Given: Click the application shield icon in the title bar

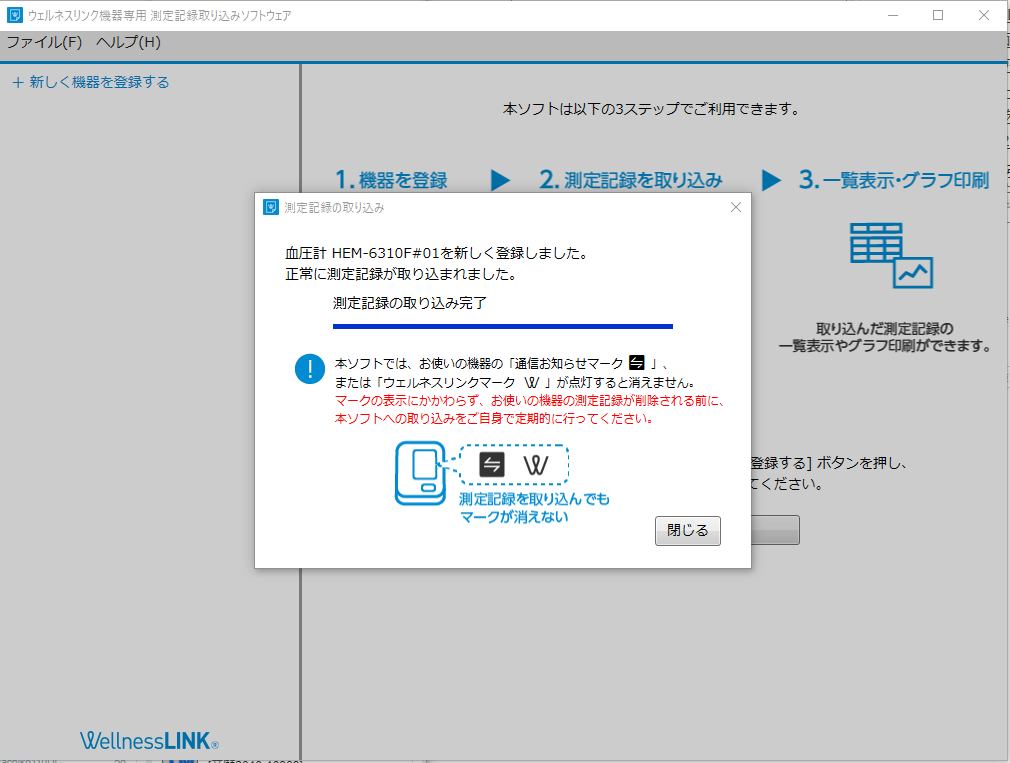Looking at the screenshot, I should tap(14, 14).
